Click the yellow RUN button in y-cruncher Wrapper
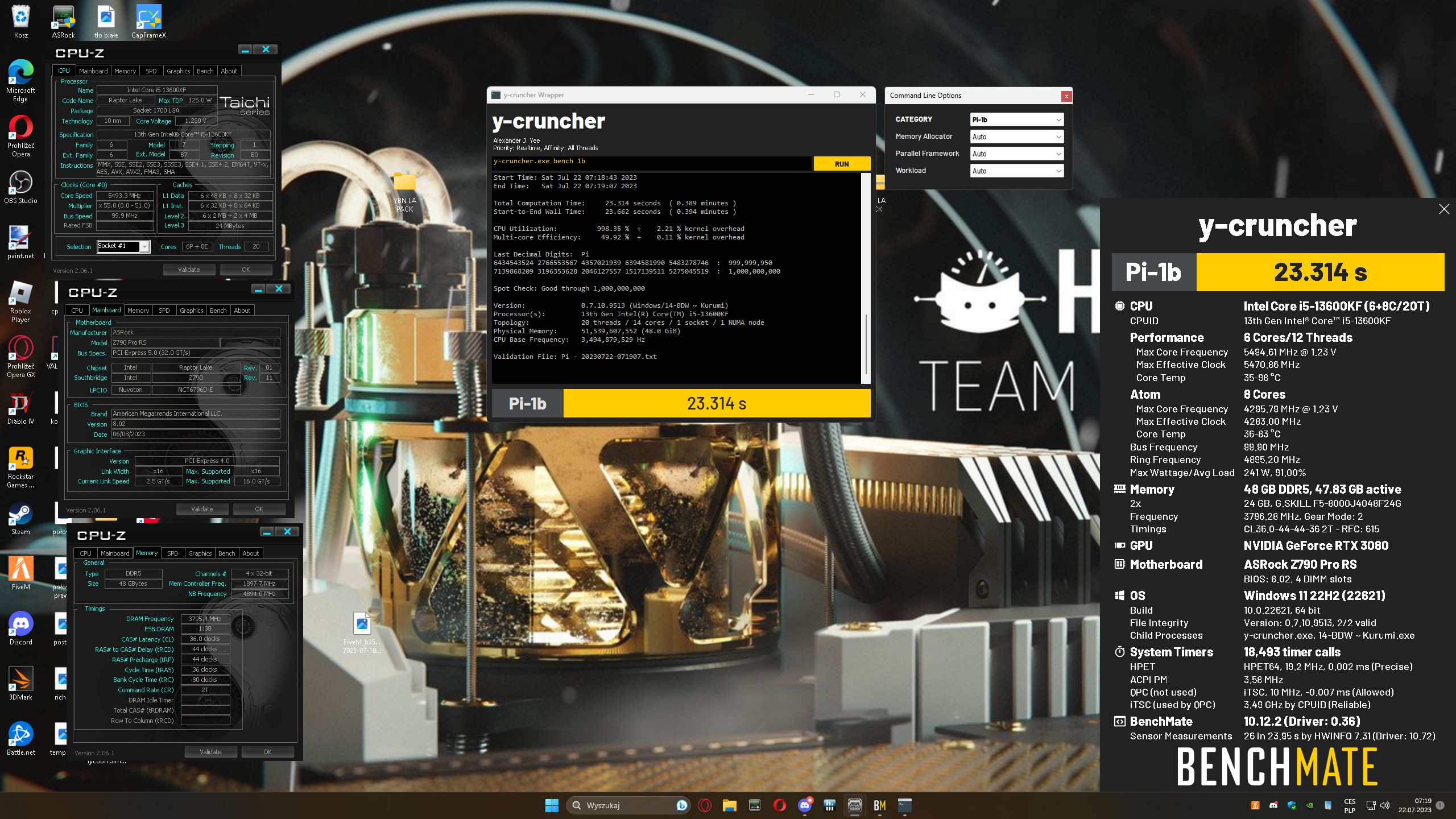The height and width of the screenshot is (819, 1456). click(x=842, y=164)
